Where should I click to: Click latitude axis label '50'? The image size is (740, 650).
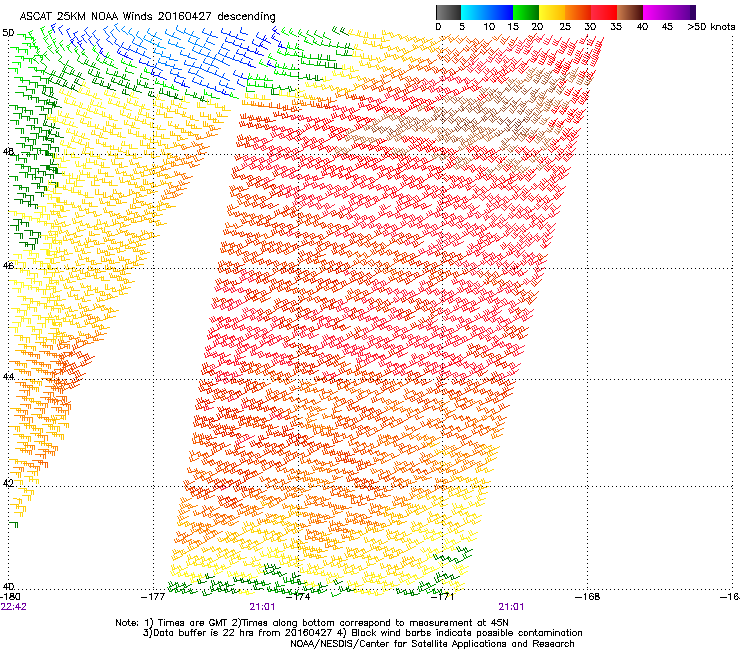tap(8, 33)
